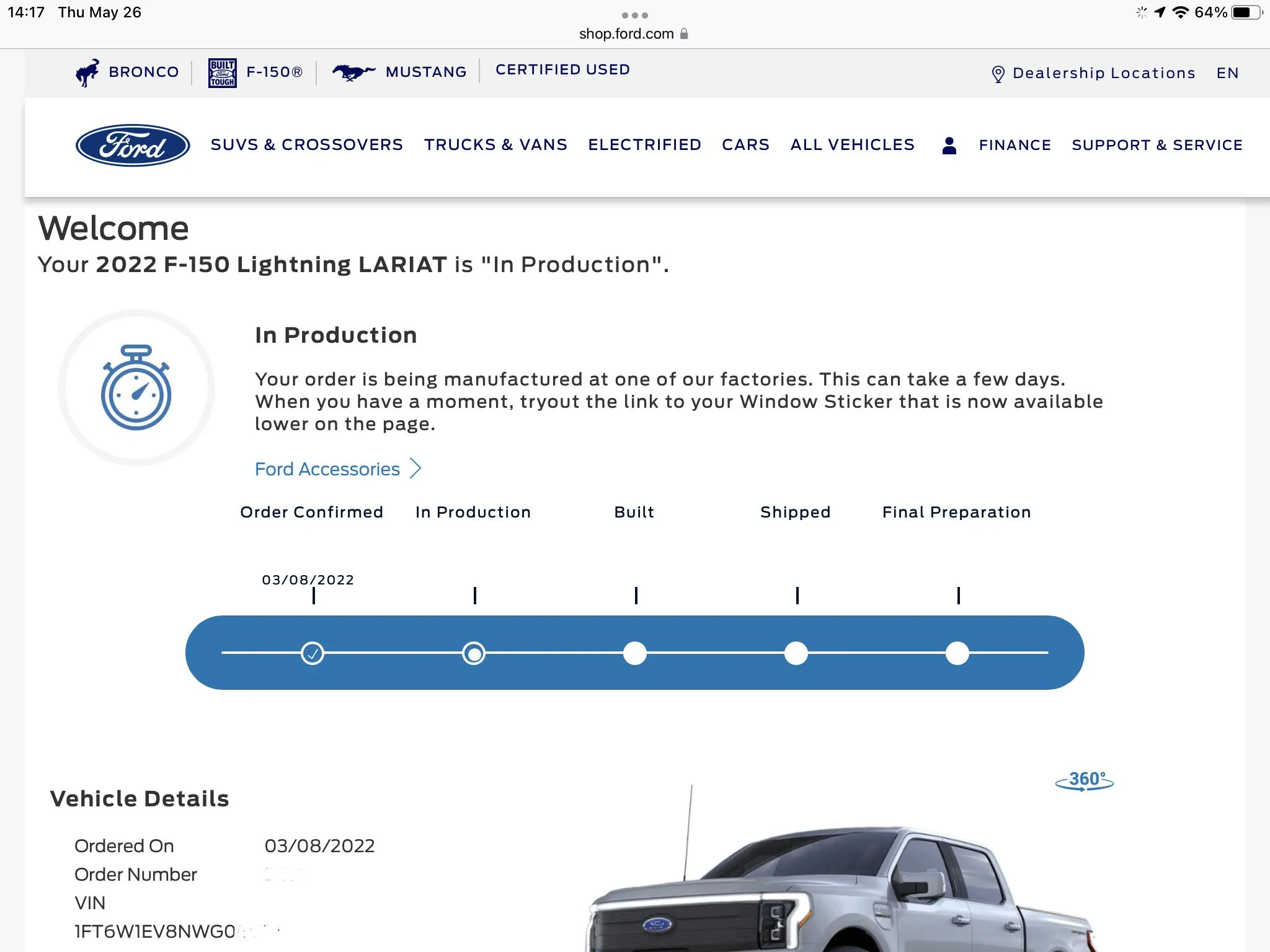Click the dealership location pin icon
This screenshot has height=952, width=1270.
(x=998, y=74)
